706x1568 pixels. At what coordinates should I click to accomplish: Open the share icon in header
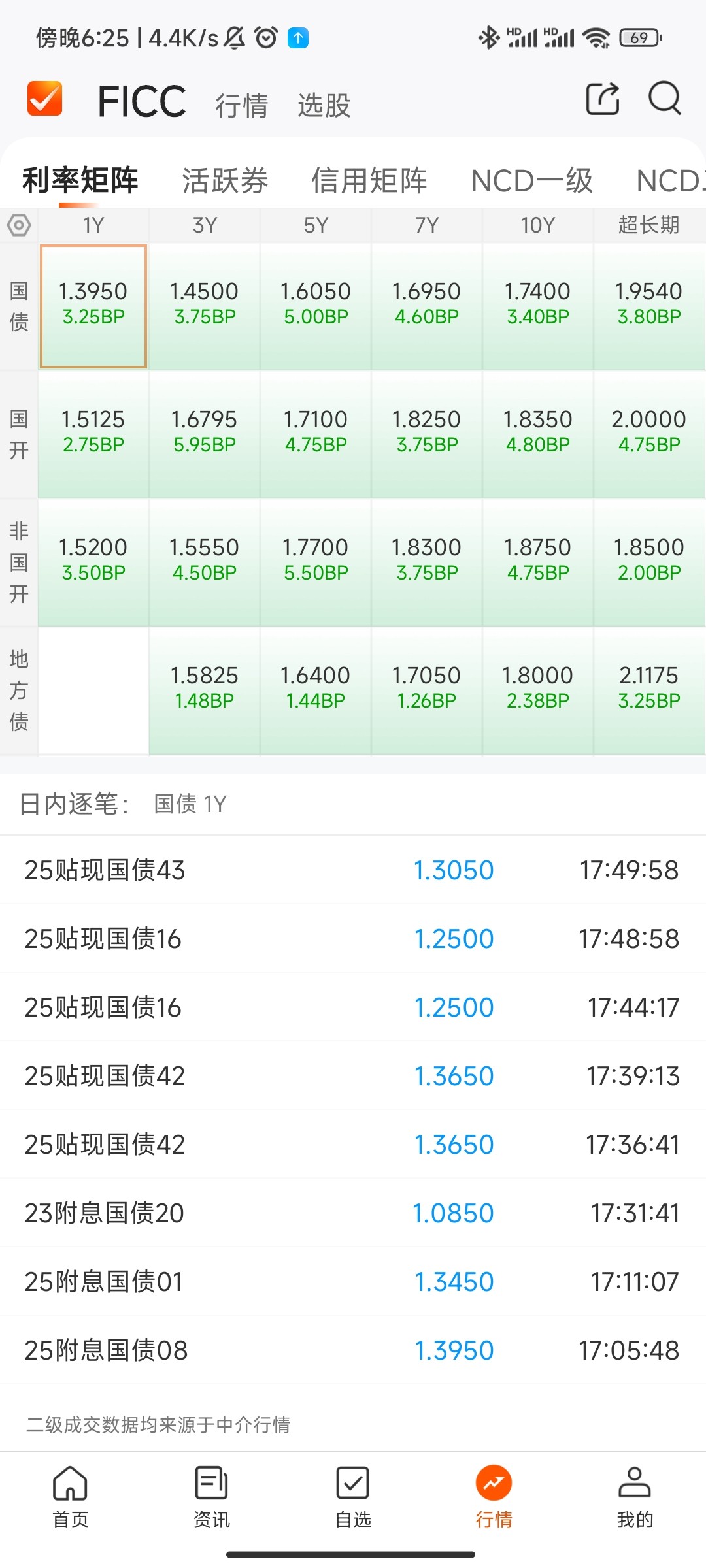coord(602,99)
